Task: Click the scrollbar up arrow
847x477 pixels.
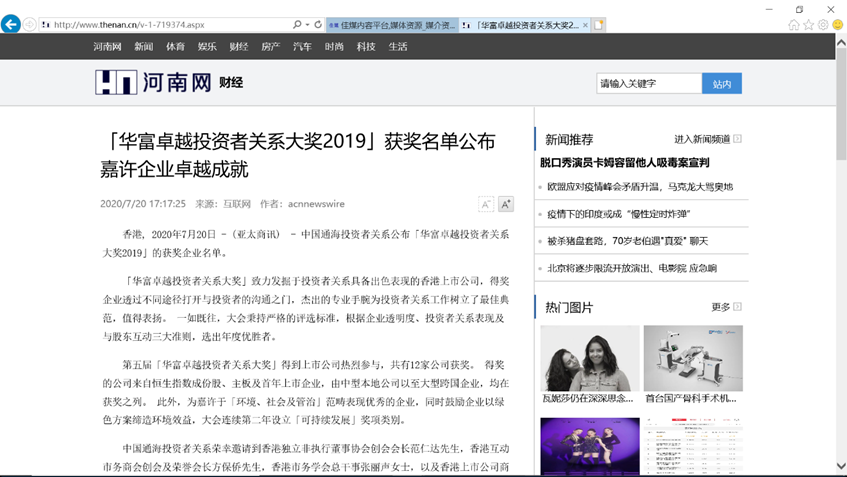Action: pos(842,42)
